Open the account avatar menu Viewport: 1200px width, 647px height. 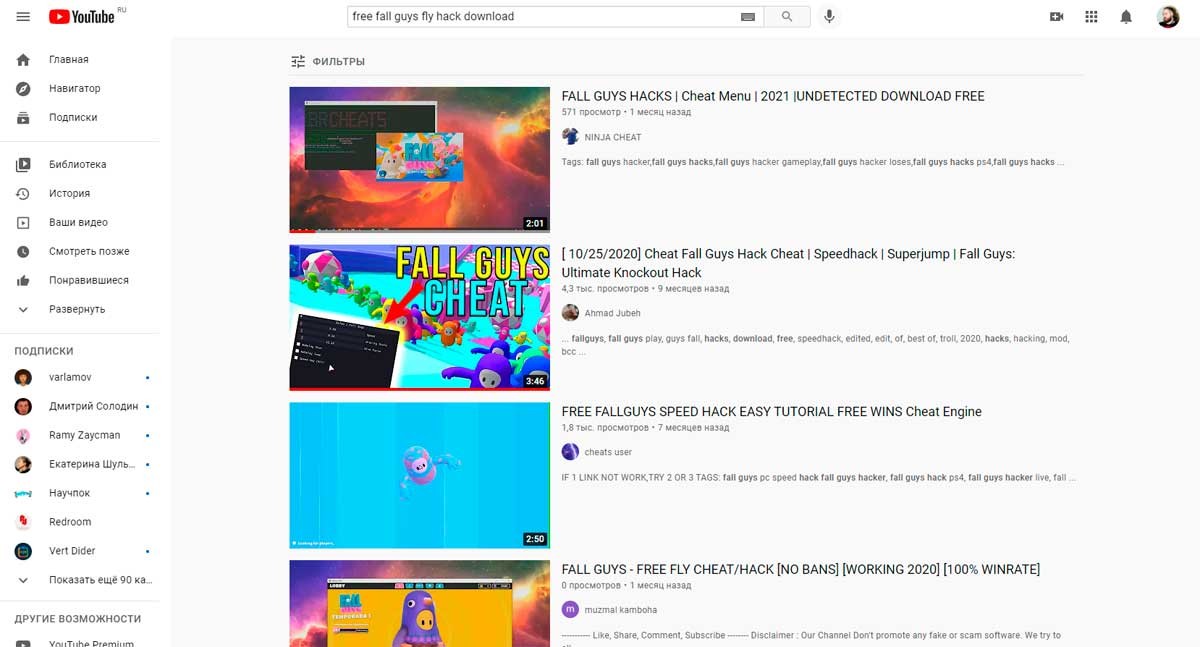(1168, 17)
